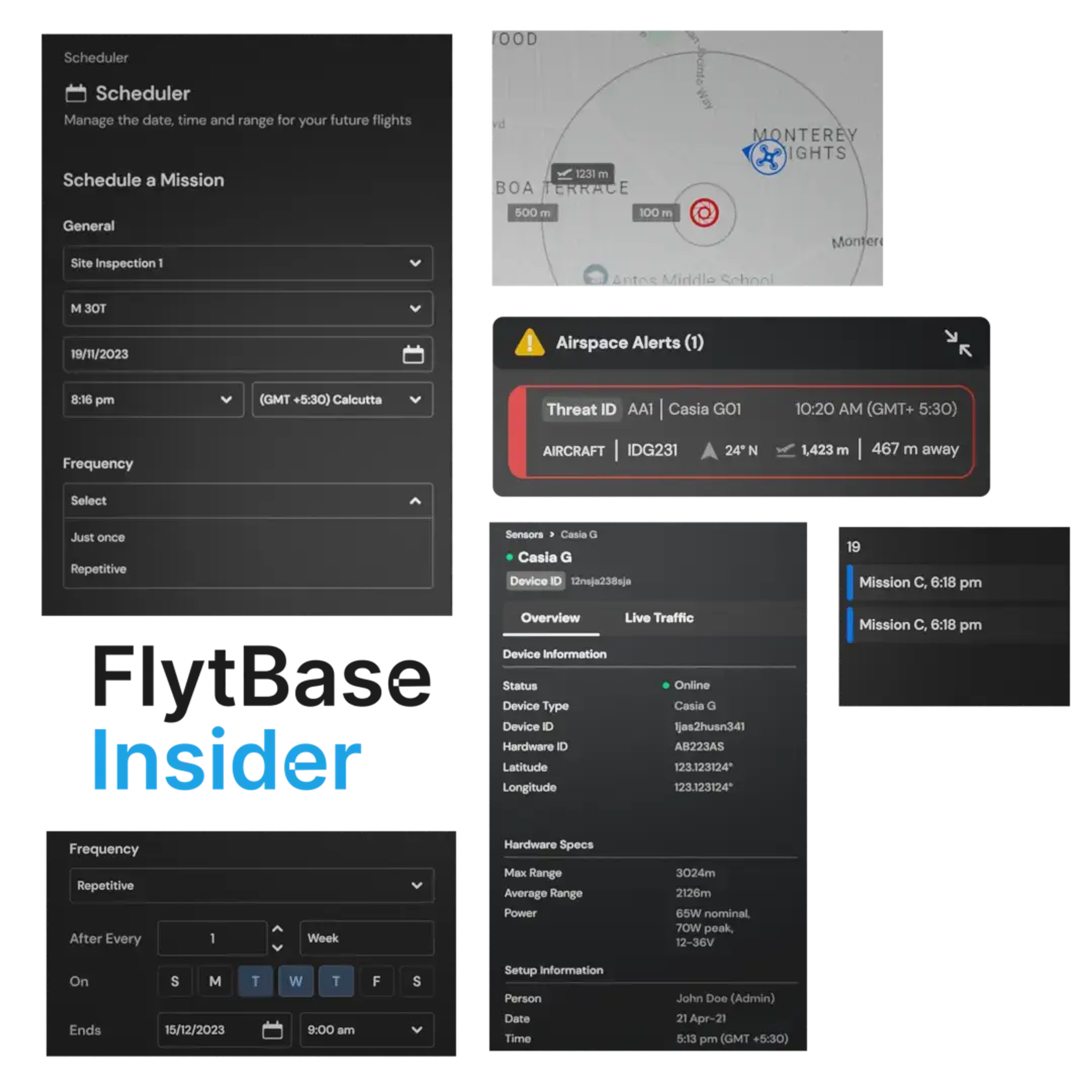Click the yellow Airspace Alerts warning icon
The height and width of the screenshot is (1092, 1092).
[530, 342]
